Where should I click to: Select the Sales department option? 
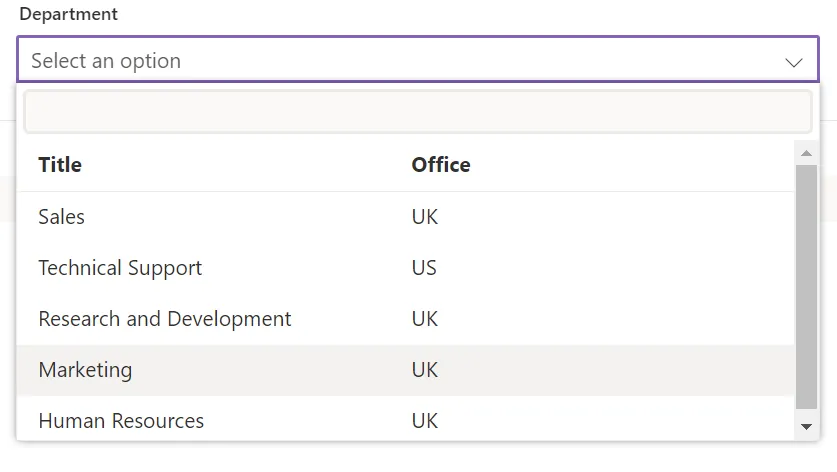pyautogui.click(x=62, y=217)
